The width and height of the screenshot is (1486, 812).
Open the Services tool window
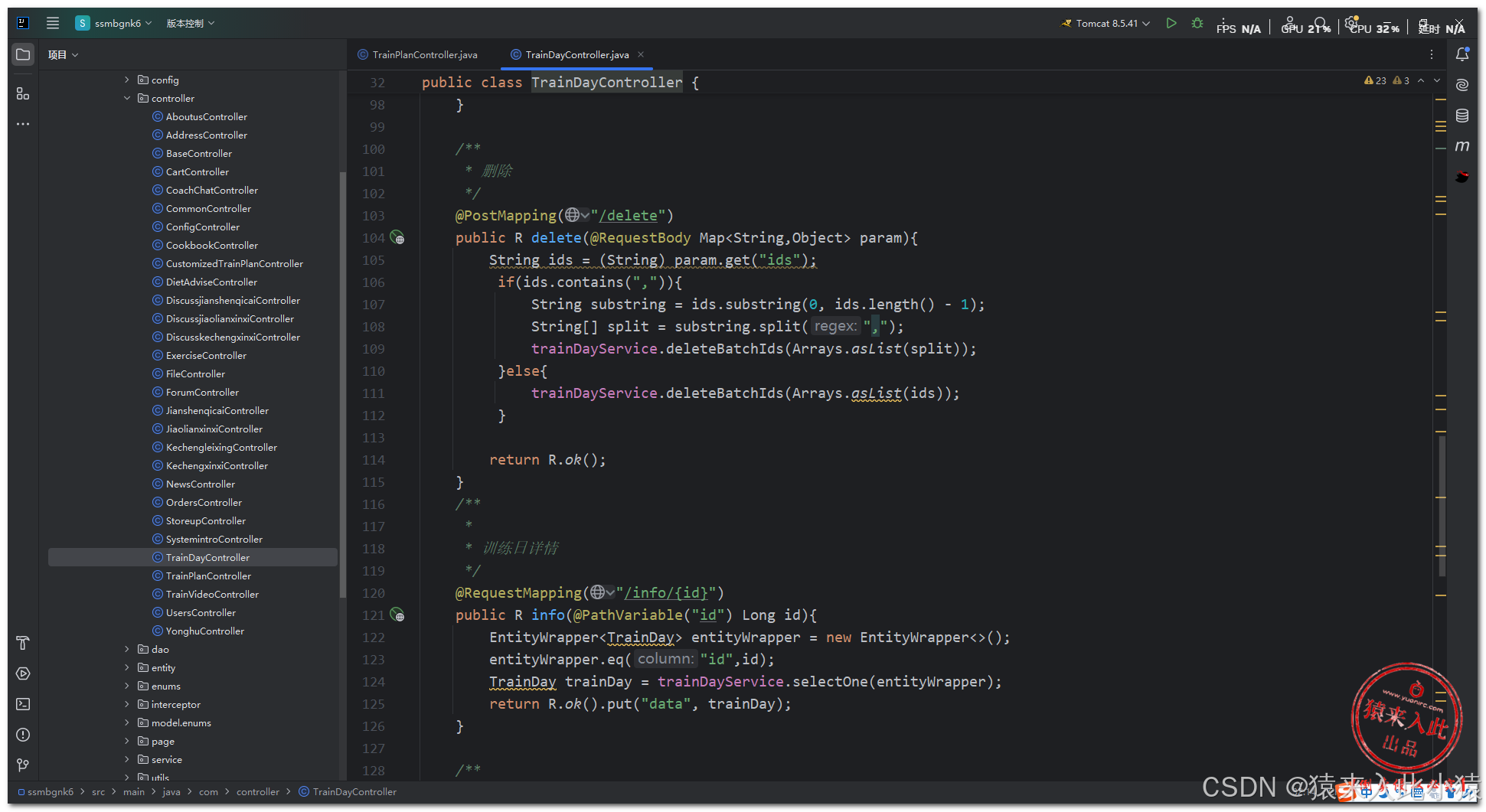pyautogui.click(x=23, y=673)
